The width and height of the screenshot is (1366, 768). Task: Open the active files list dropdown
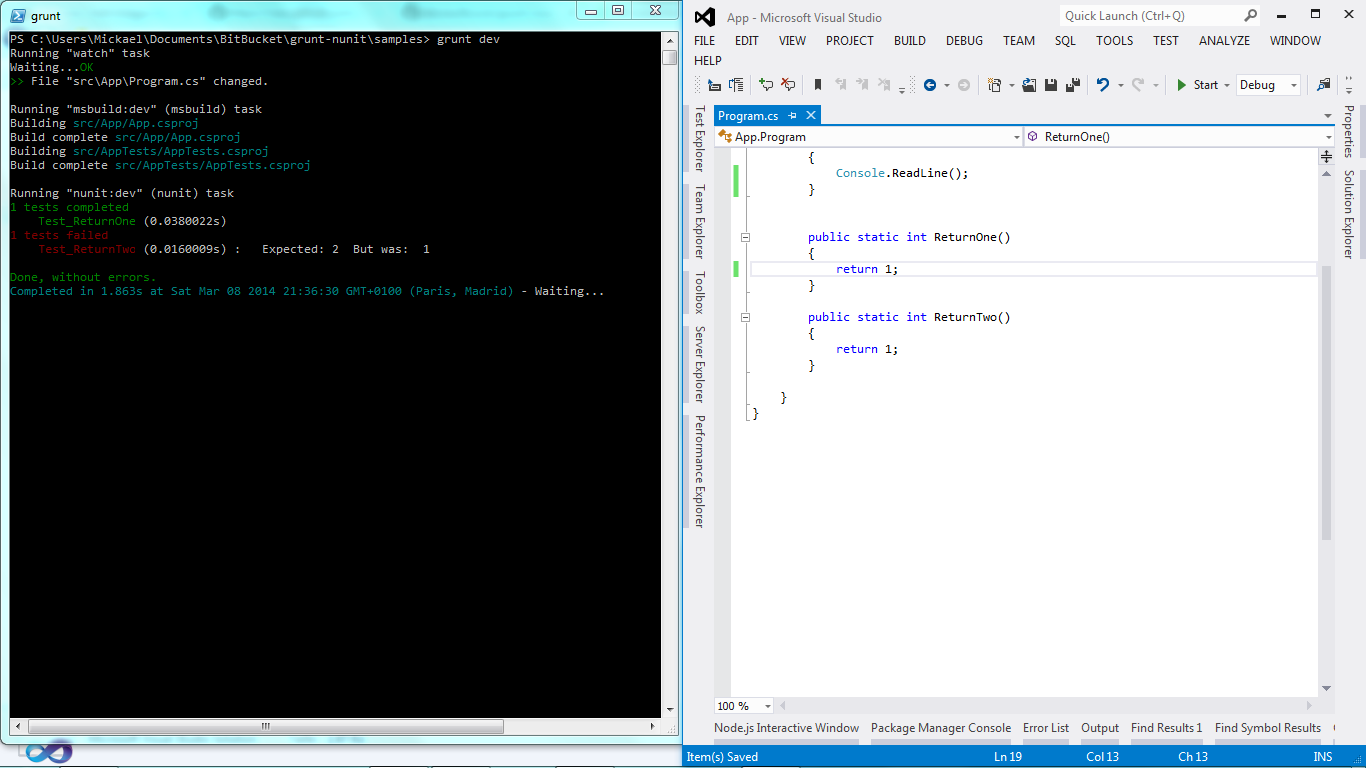[x=1327, y=117]
